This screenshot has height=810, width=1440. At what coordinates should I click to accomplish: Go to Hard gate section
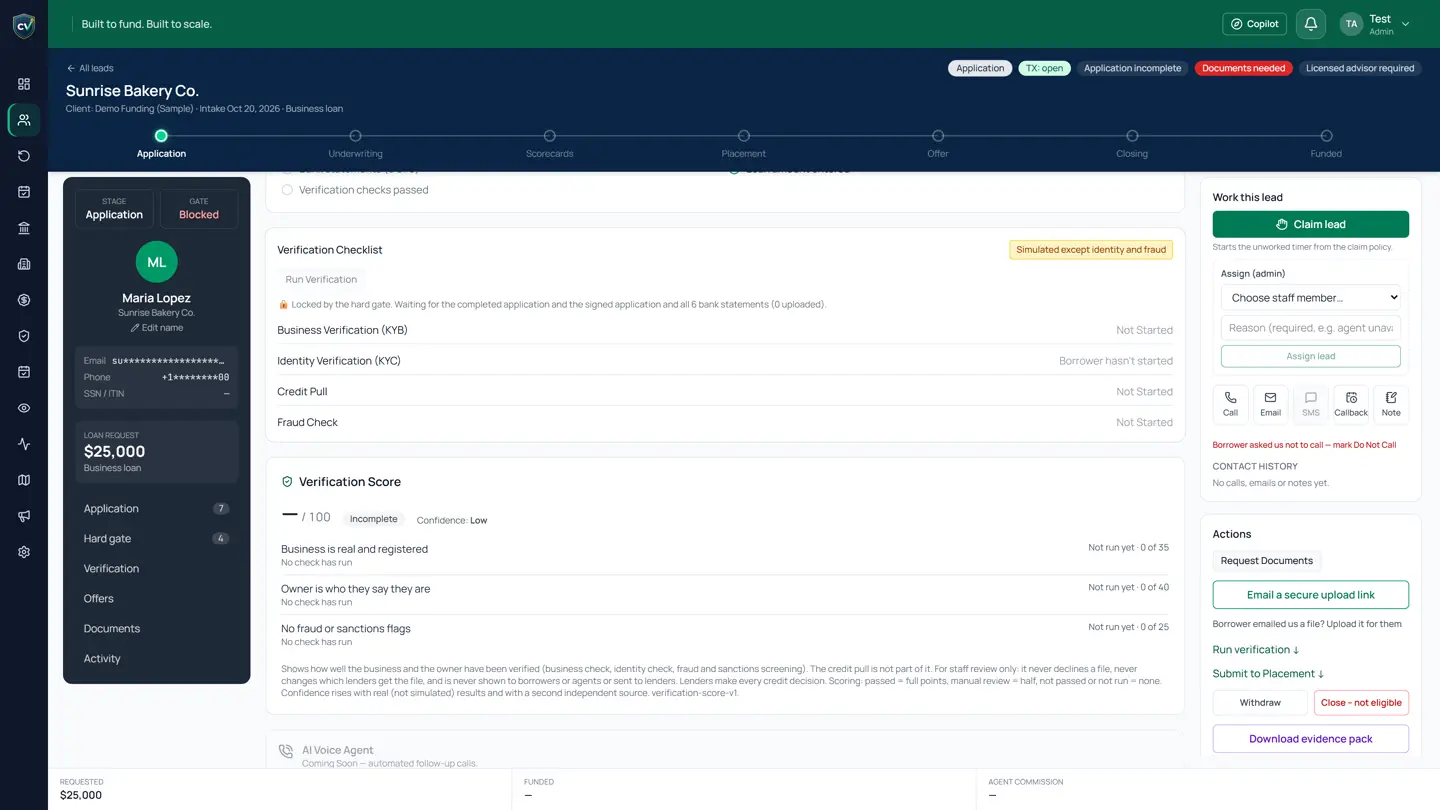156,539
